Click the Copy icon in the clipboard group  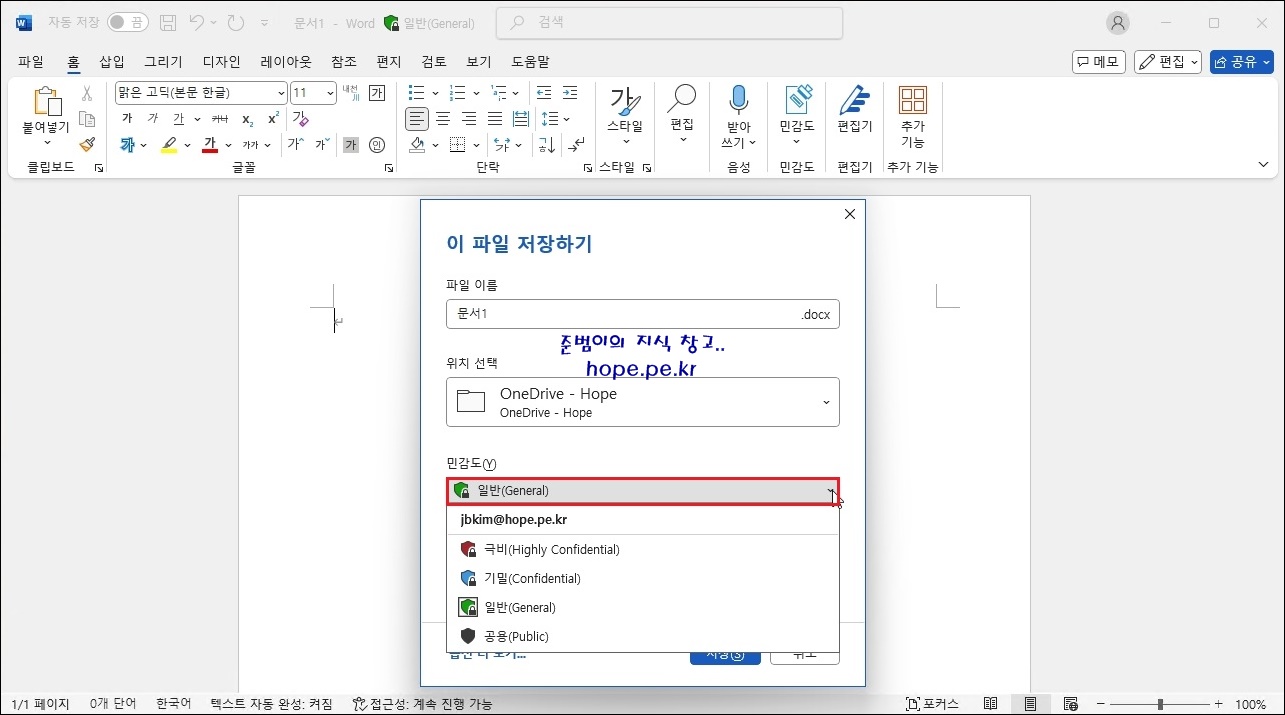(x=87, y=119)
